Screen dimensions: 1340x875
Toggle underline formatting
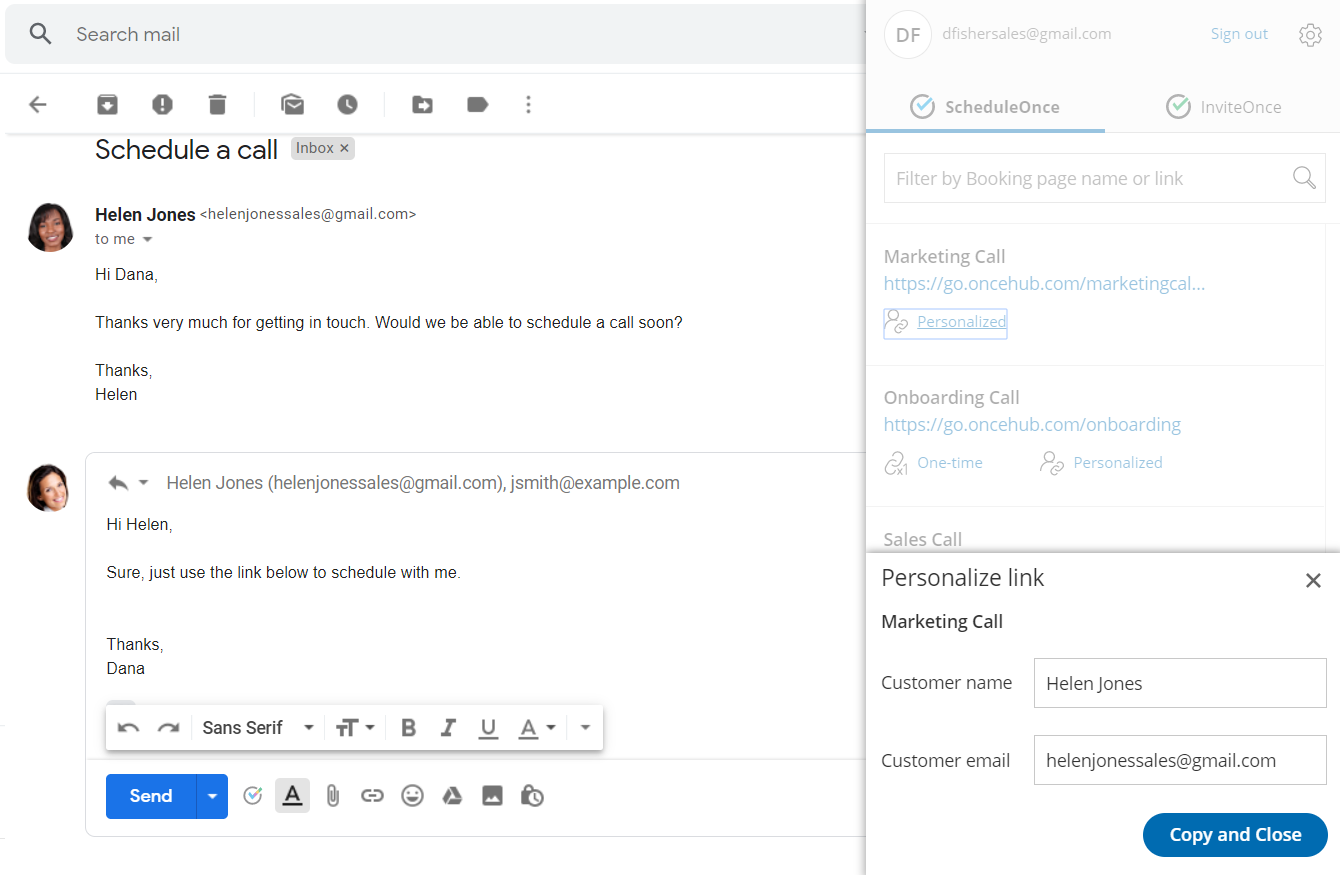[x=488, y=728]
